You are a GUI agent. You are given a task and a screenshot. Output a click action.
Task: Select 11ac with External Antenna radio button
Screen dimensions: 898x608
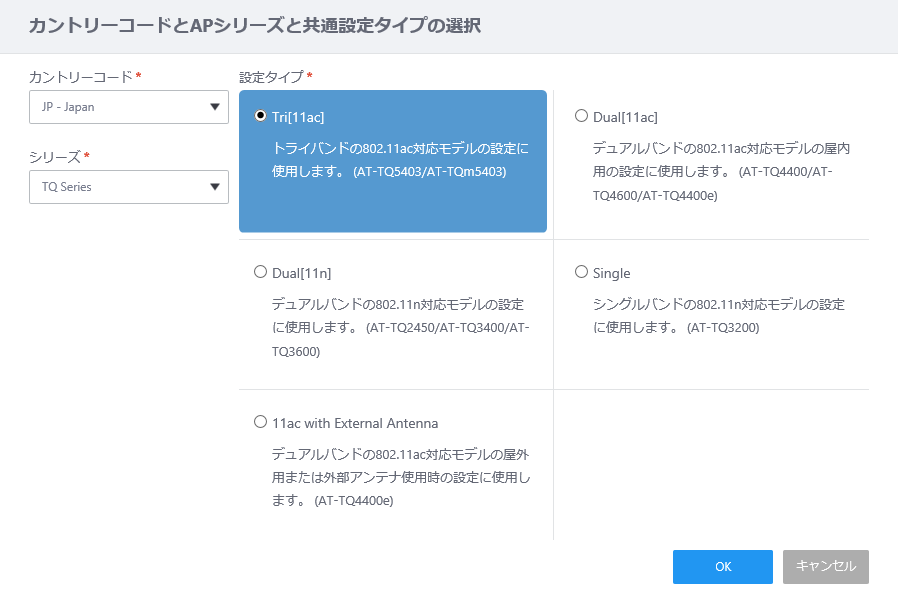pos(261,422)
